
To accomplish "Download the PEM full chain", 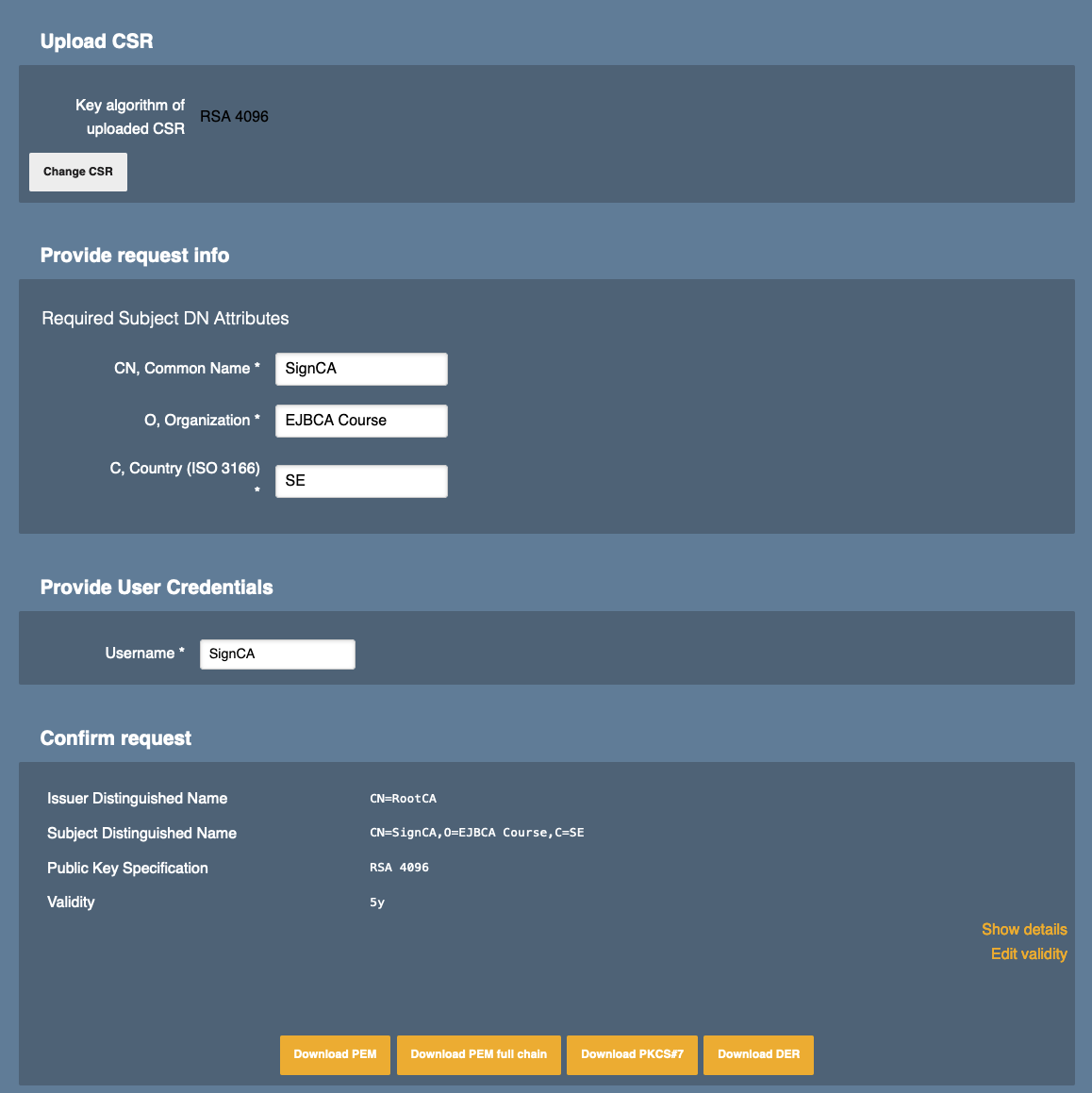I will pyautogui.click(x=478, y=1054).
